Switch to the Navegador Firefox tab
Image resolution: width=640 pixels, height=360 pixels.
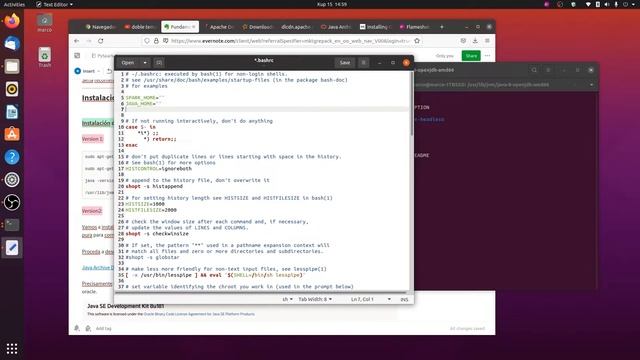pyautogui.click(x=100, y=27)
